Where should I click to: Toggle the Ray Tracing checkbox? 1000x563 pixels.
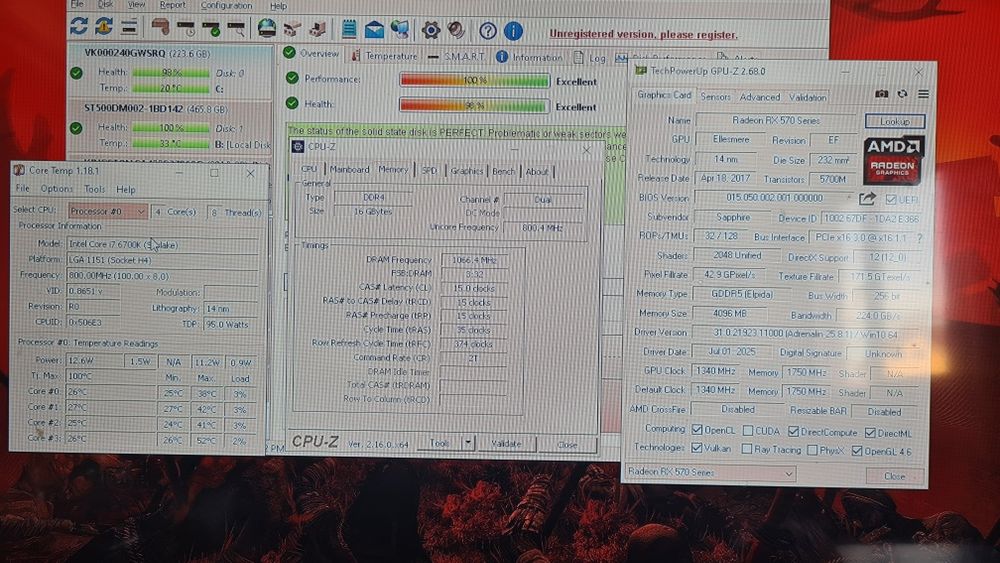click(747, 449)
